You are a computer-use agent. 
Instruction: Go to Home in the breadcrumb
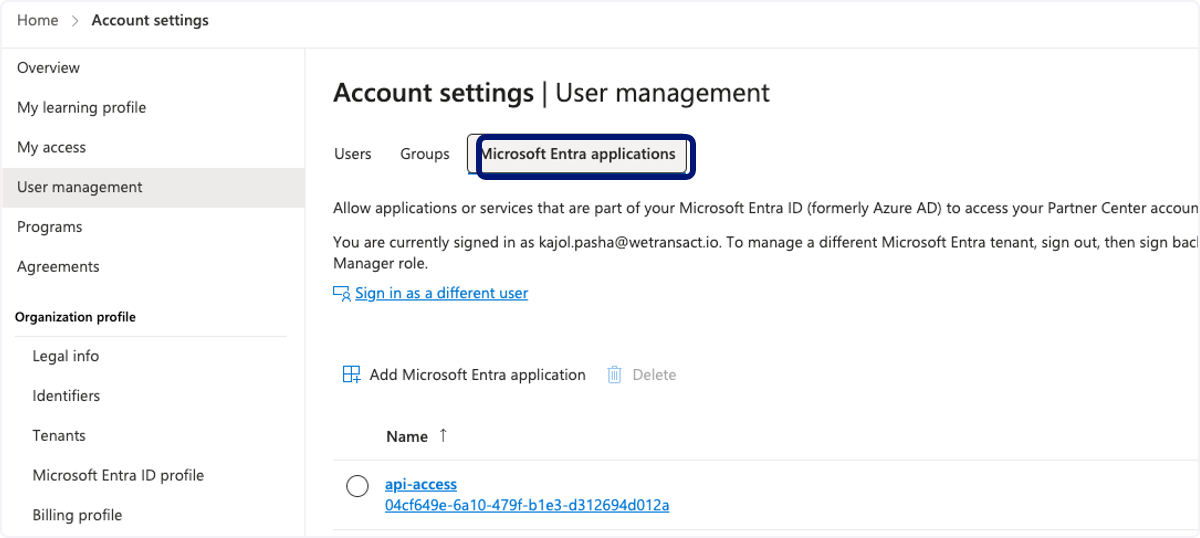pos(38,21)
